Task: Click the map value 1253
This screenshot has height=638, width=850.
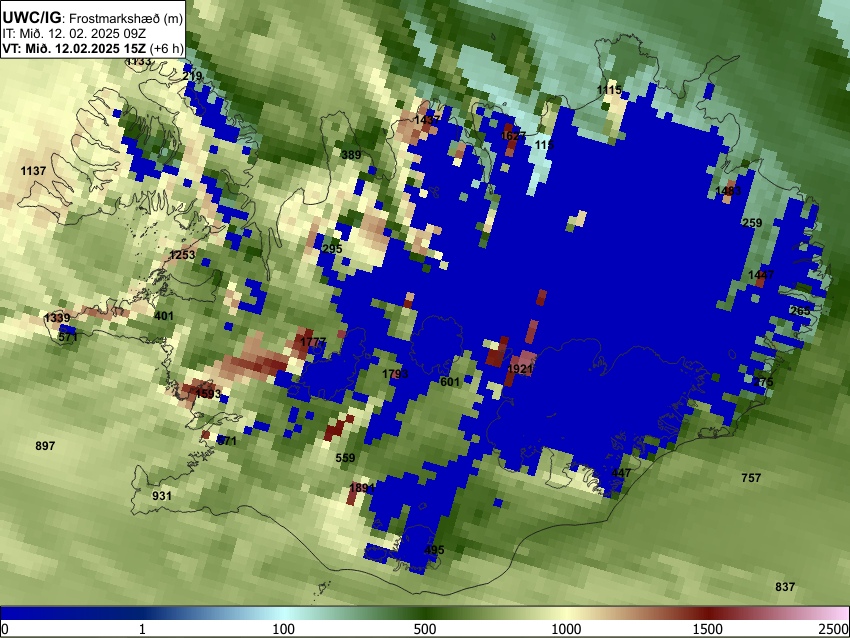Action: click(182, 255)
